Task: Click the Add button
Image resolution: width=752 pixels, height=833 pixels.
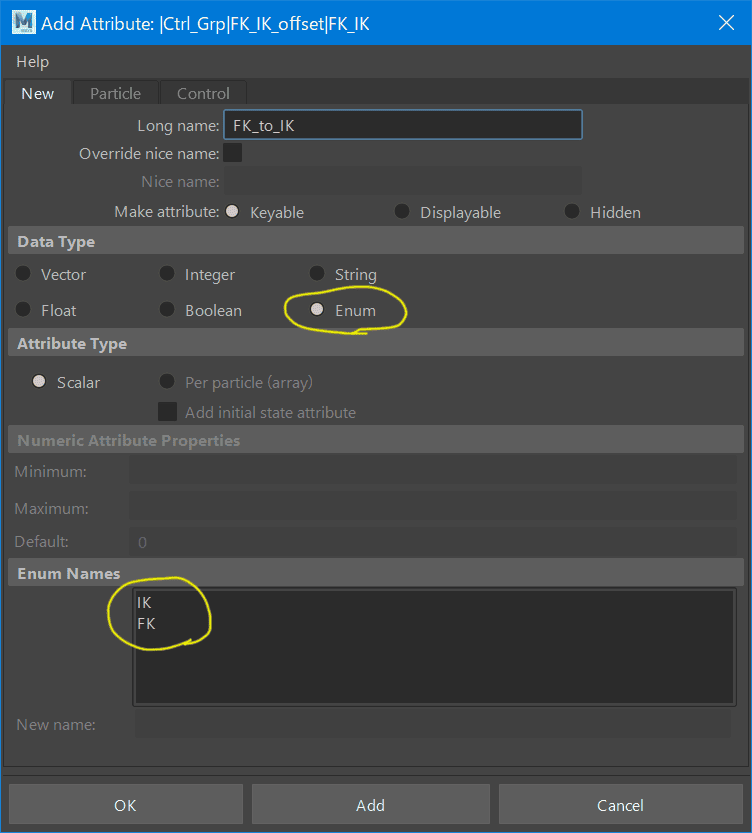Action: (x=371, y=805)
